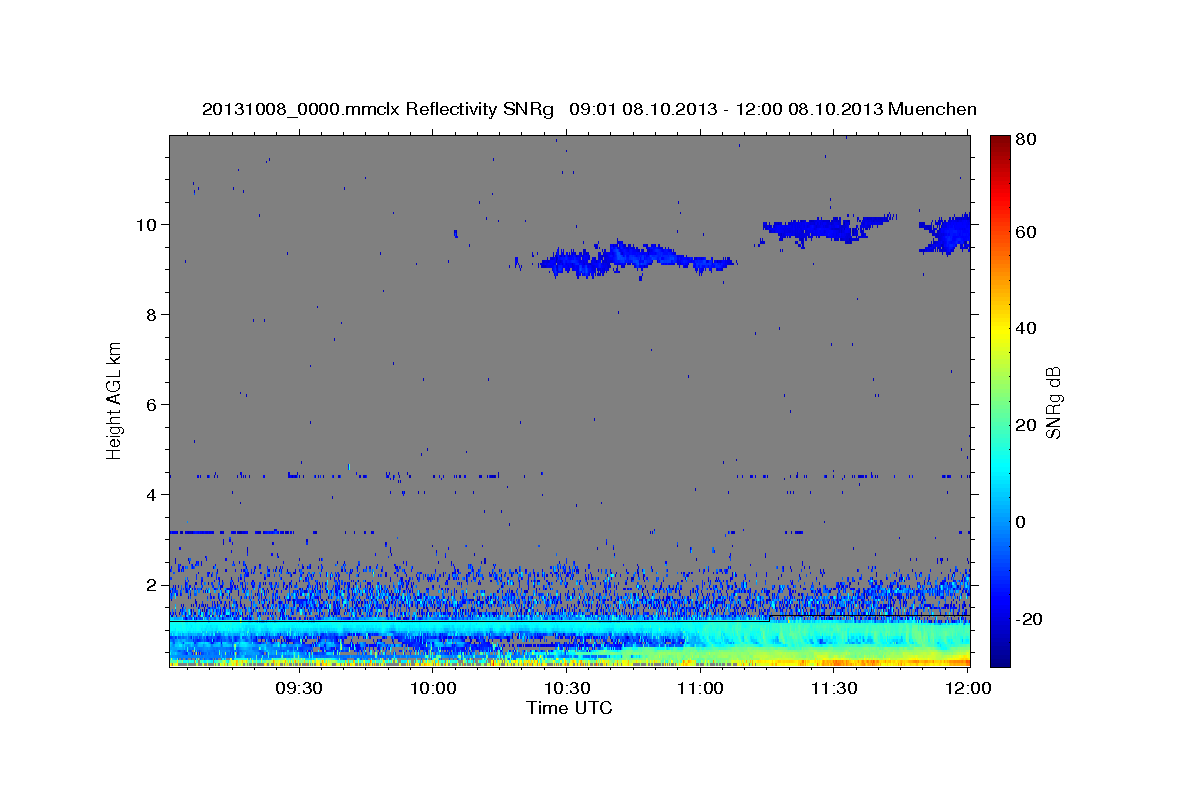Click the height tick label 8

pos(152,315)
